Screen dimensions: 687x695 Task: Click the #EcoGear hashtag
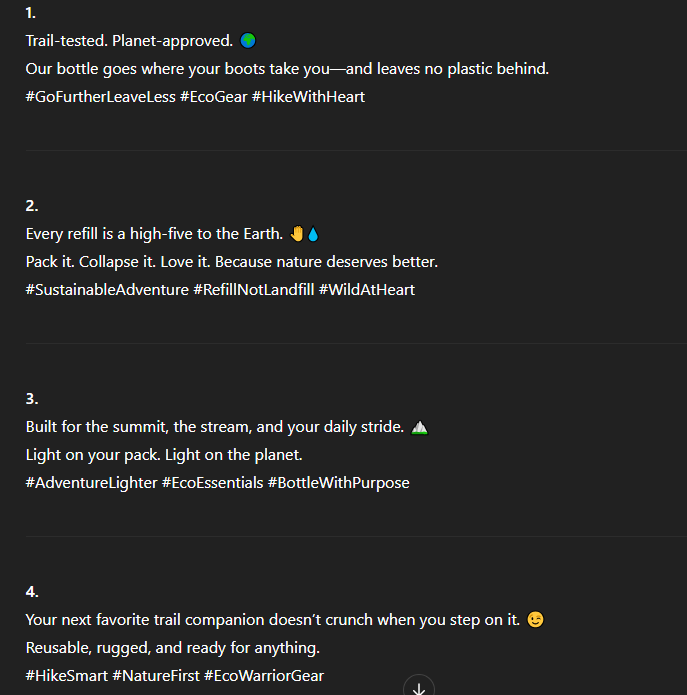click(214, 97)
